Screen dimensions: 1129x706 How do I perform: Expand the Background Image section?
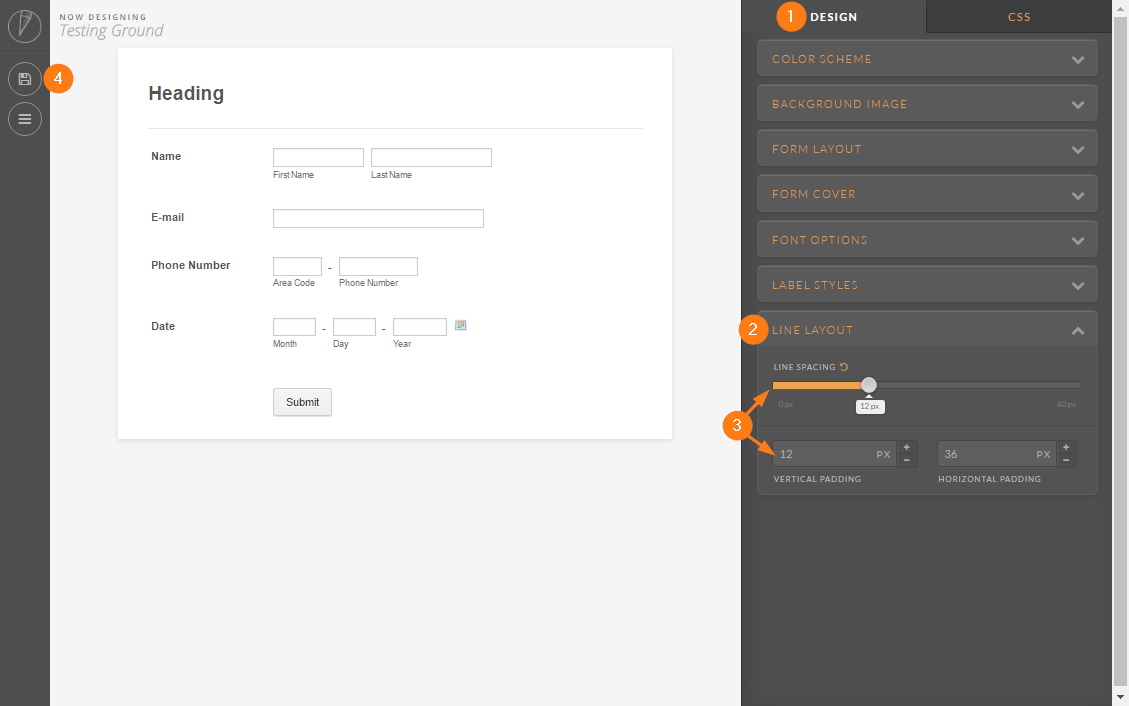point(927,104)
